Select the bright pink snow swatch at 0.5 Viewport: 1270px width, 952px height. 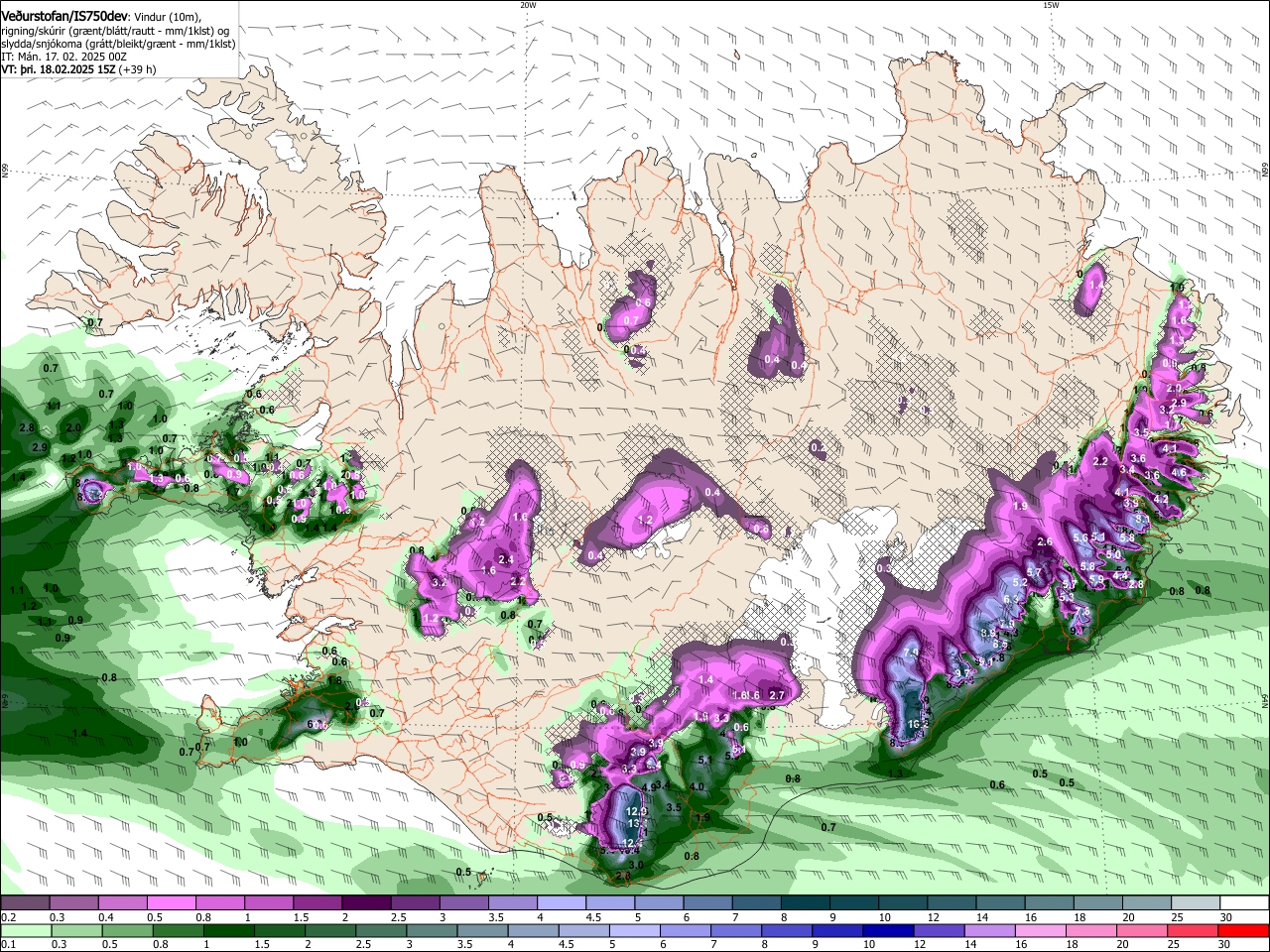tap(171, 903)
